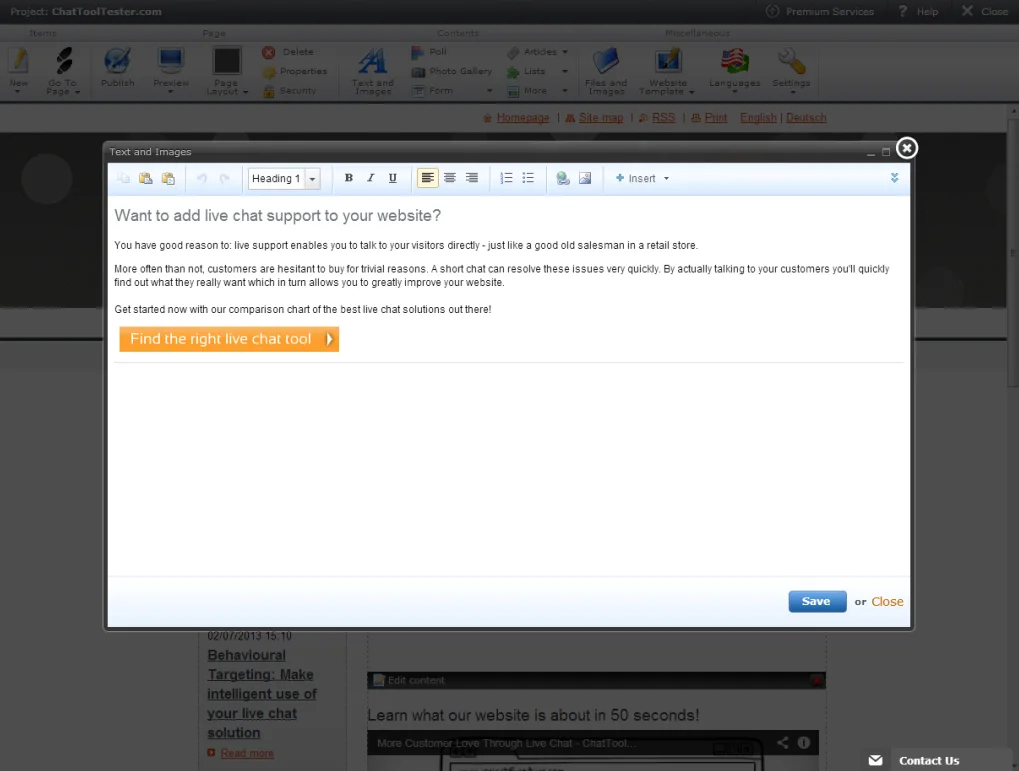Insert a numbered list
This screenshot has height=771, width=1019.
[506, 177]
